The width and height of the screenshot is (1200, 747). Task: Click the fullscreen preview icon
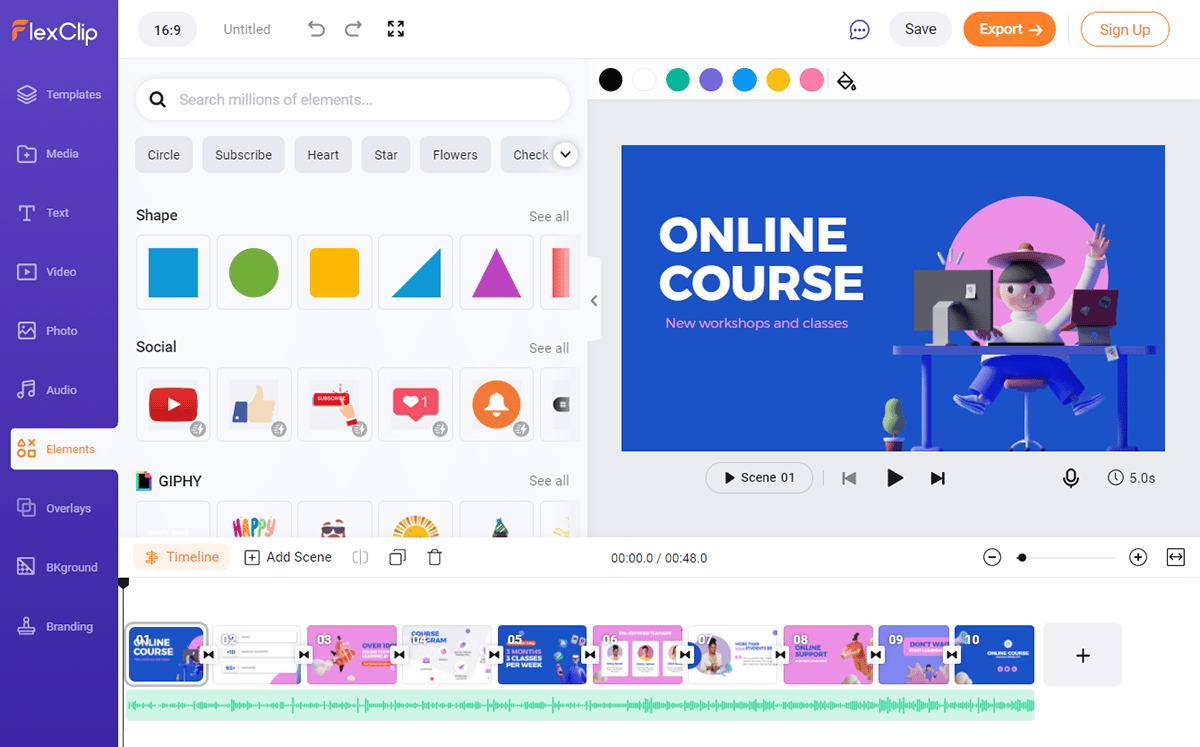coord(395,29)
